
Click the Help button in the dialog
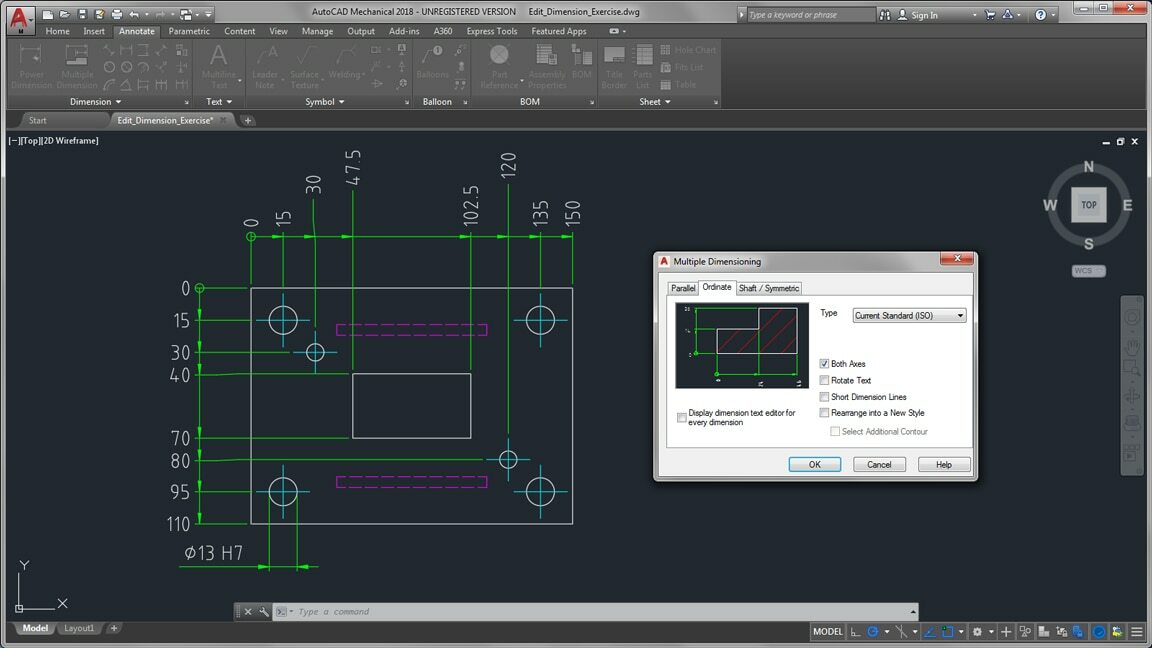[943, 464]
